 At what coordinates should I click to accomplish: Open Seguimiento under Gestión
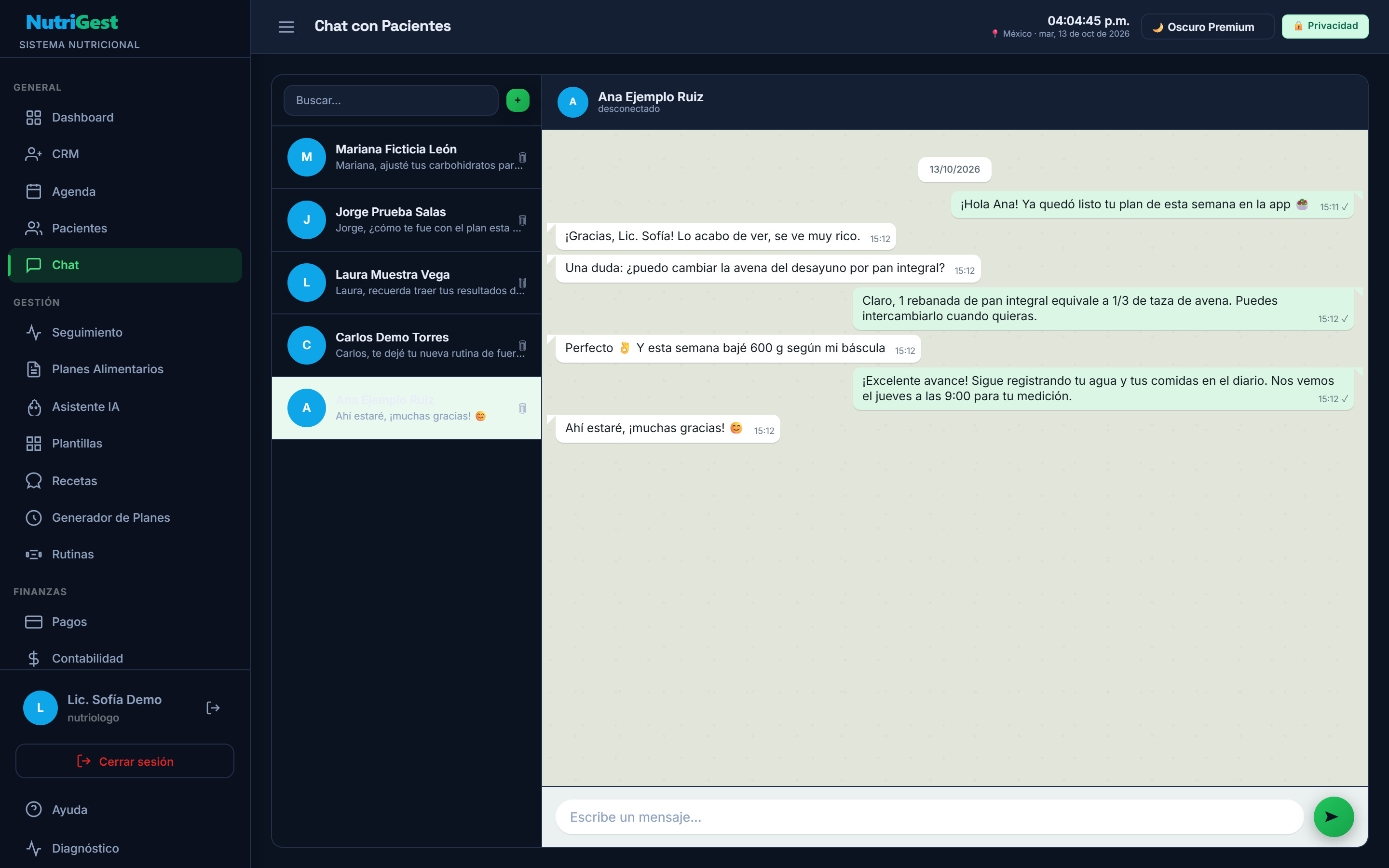tap(124, 332)
